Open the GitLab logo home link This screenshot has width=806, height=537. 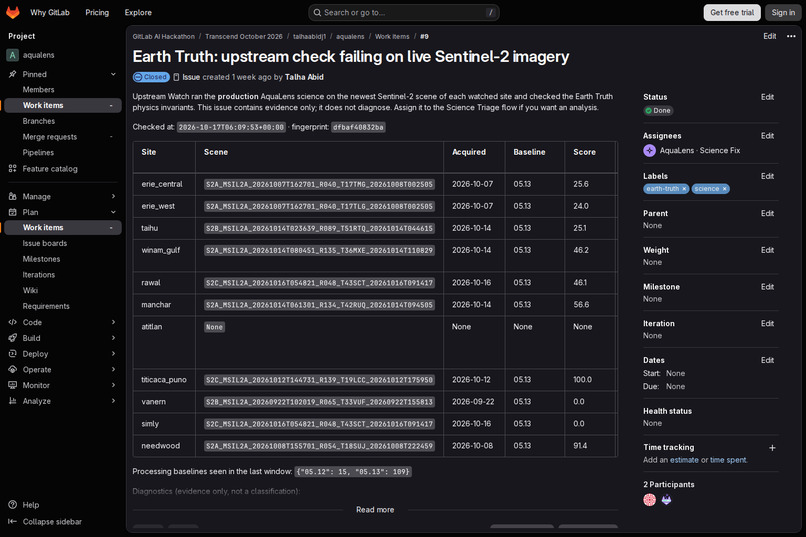click(13, 12)
